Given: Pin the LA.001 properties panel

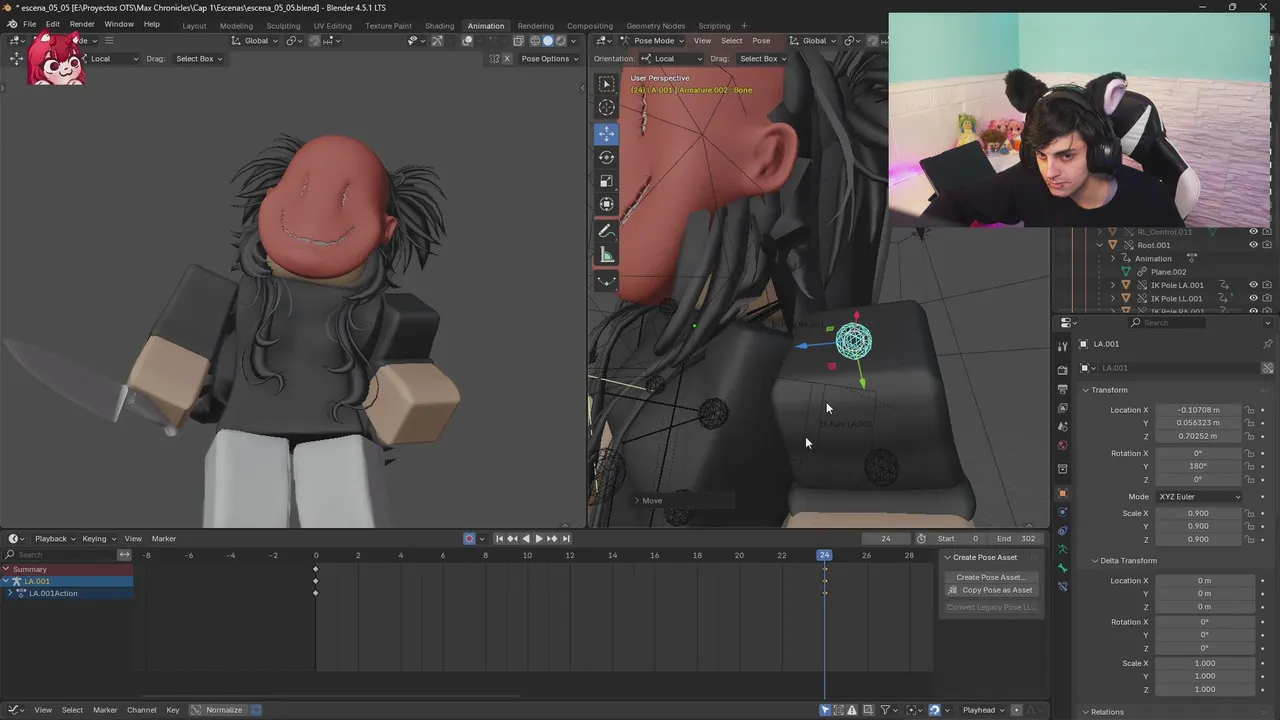Looking at the screenshot, I should pyautogui.click(x=1267, y=344).
